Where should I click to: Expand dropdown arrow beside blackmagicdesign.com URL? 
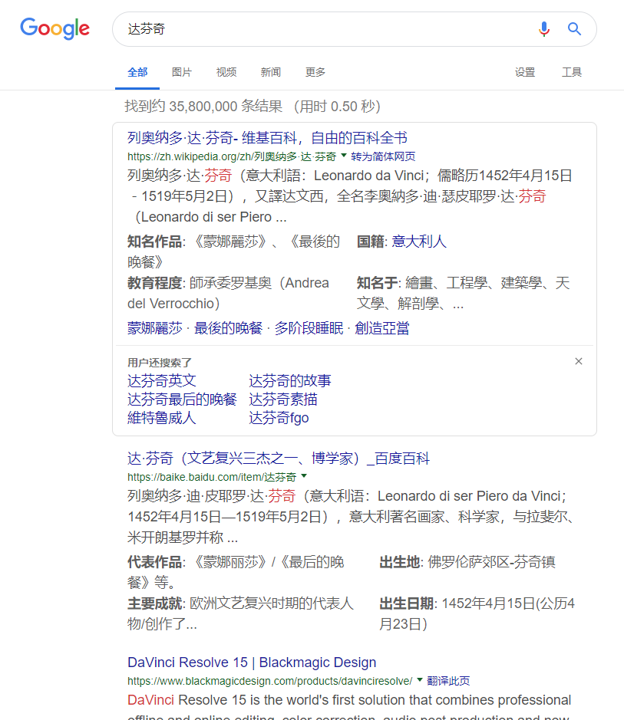point(419,680)
